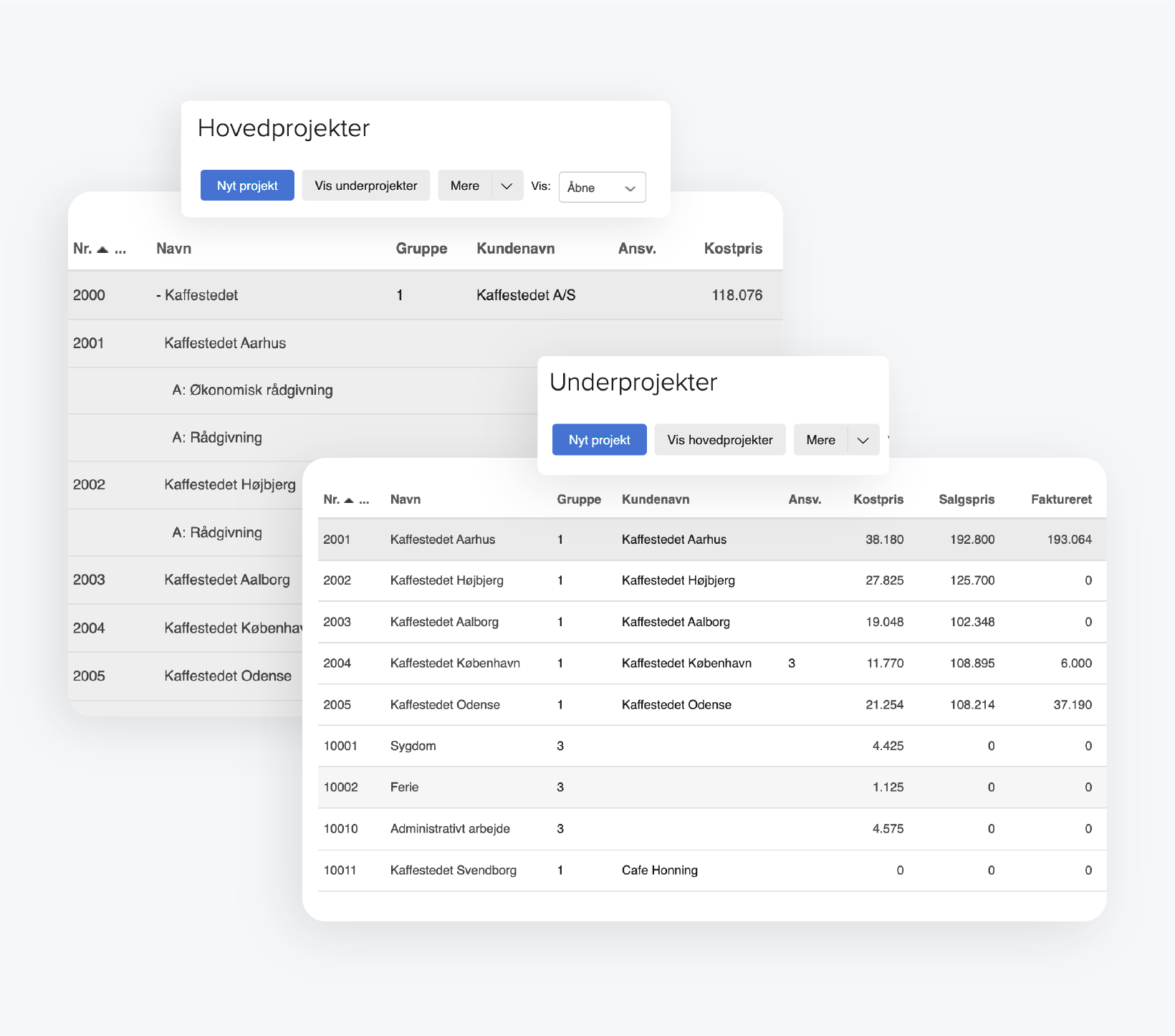Select Kaffestedet Aalborg in Hovedprojekter list

click(x=227, y=580)
